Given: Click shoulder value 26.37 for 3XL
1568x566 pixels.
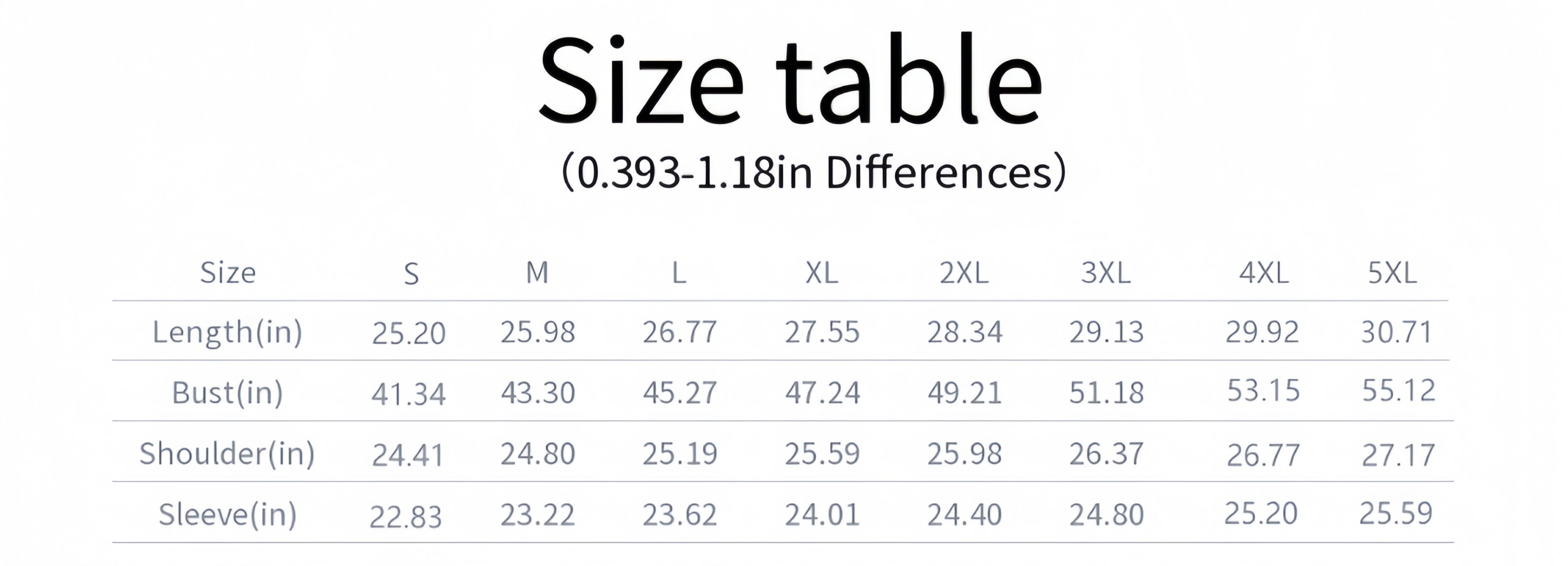Looking at the screenshot, I should tap(1107, 453).
